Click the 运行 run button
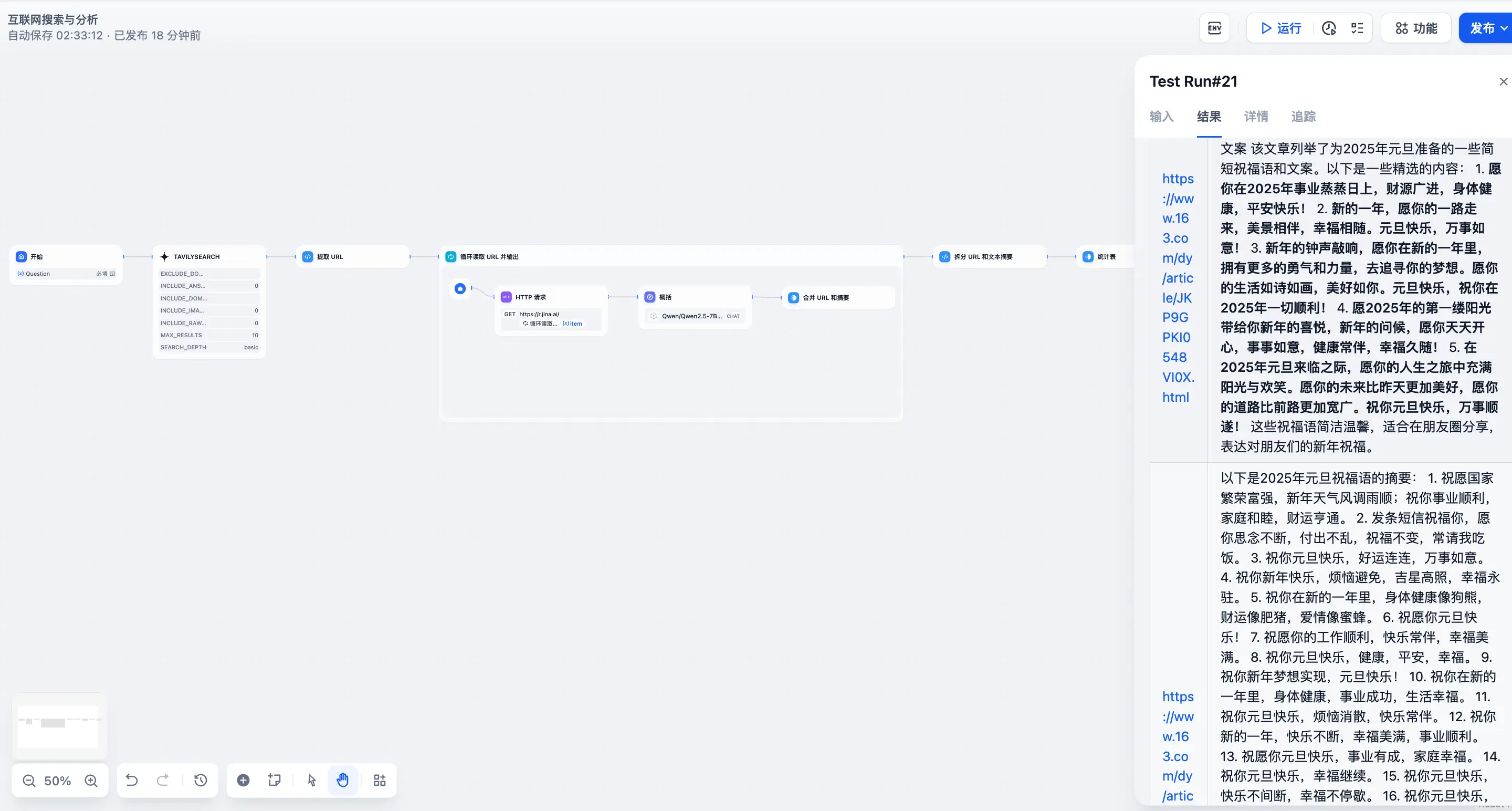This screenshot has height=811, width=1512. pyautogui.click(x=1281, y=28)
